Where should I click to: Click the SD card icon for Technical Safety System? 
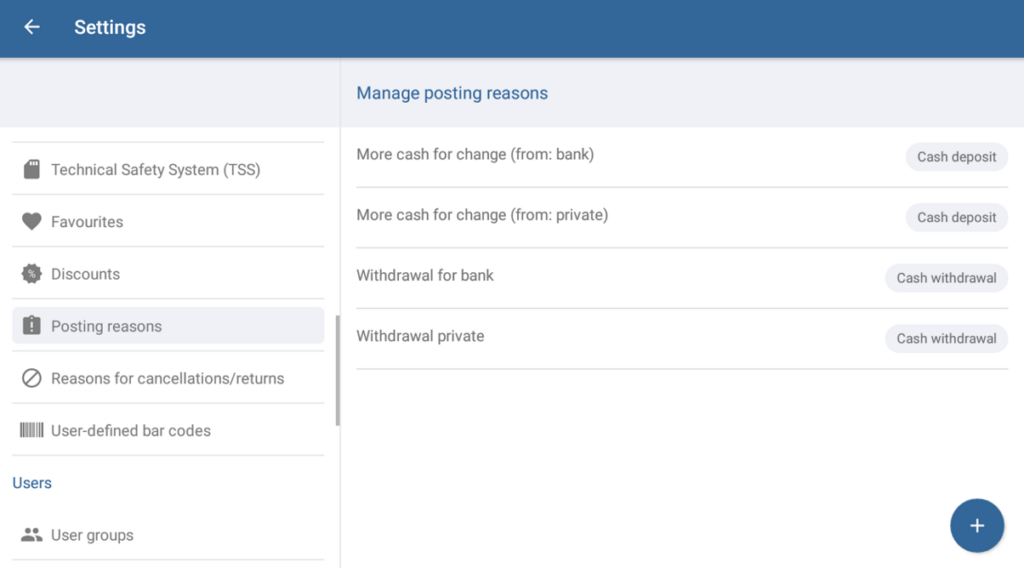coord(31,169)
